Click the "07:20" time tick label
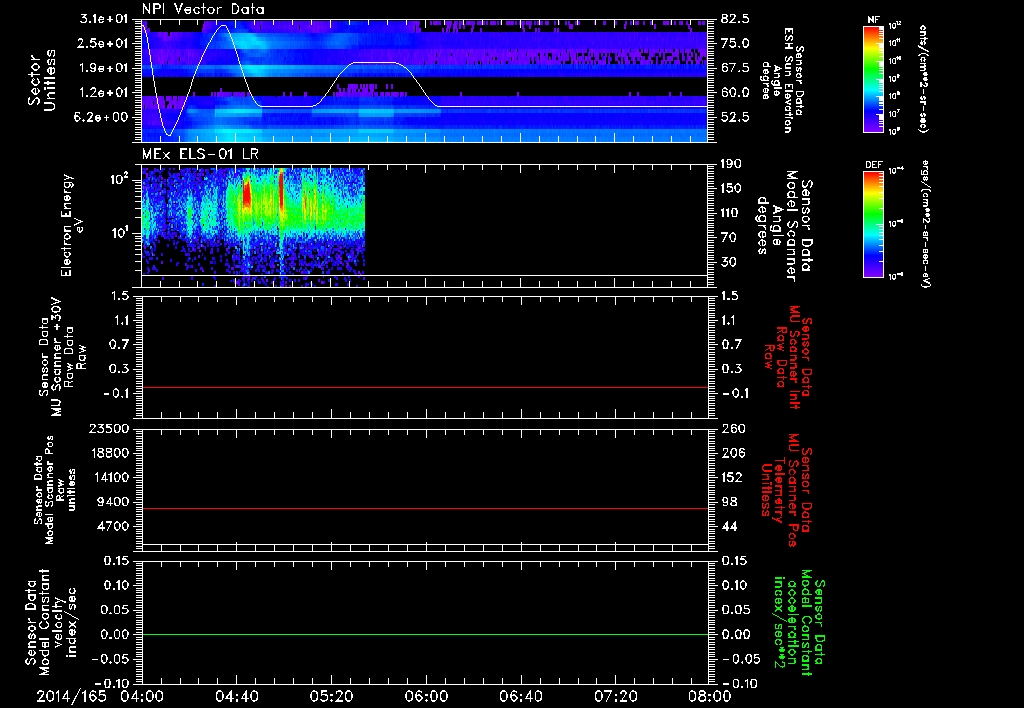Screen dimensions: 1024x708 615,696
